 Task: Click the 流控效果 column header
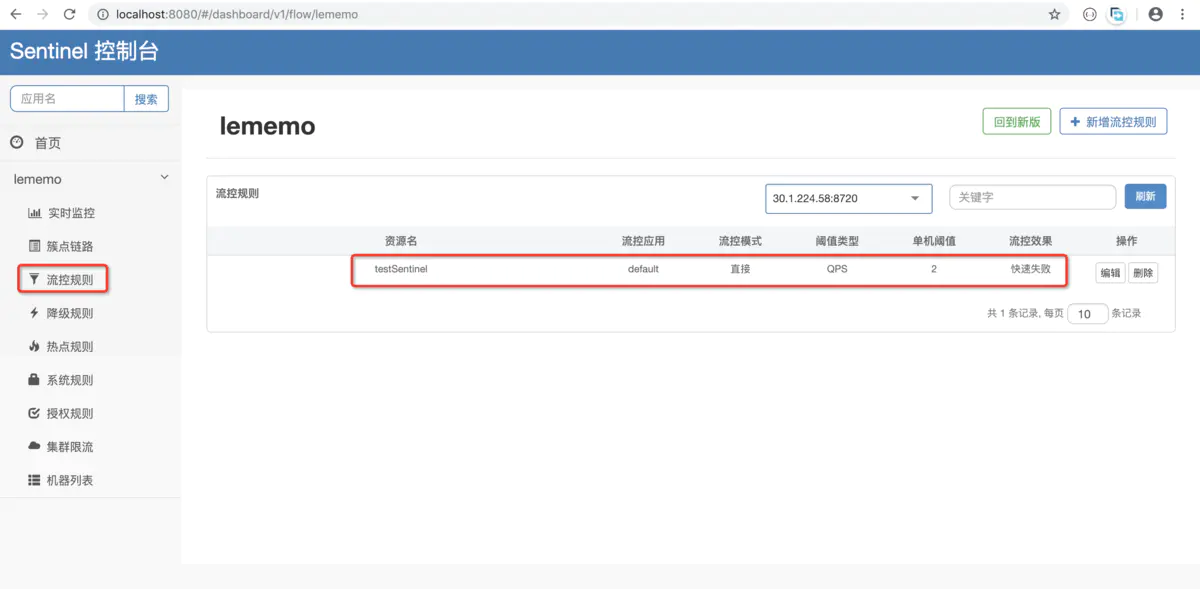click(x=1030, y=241)
